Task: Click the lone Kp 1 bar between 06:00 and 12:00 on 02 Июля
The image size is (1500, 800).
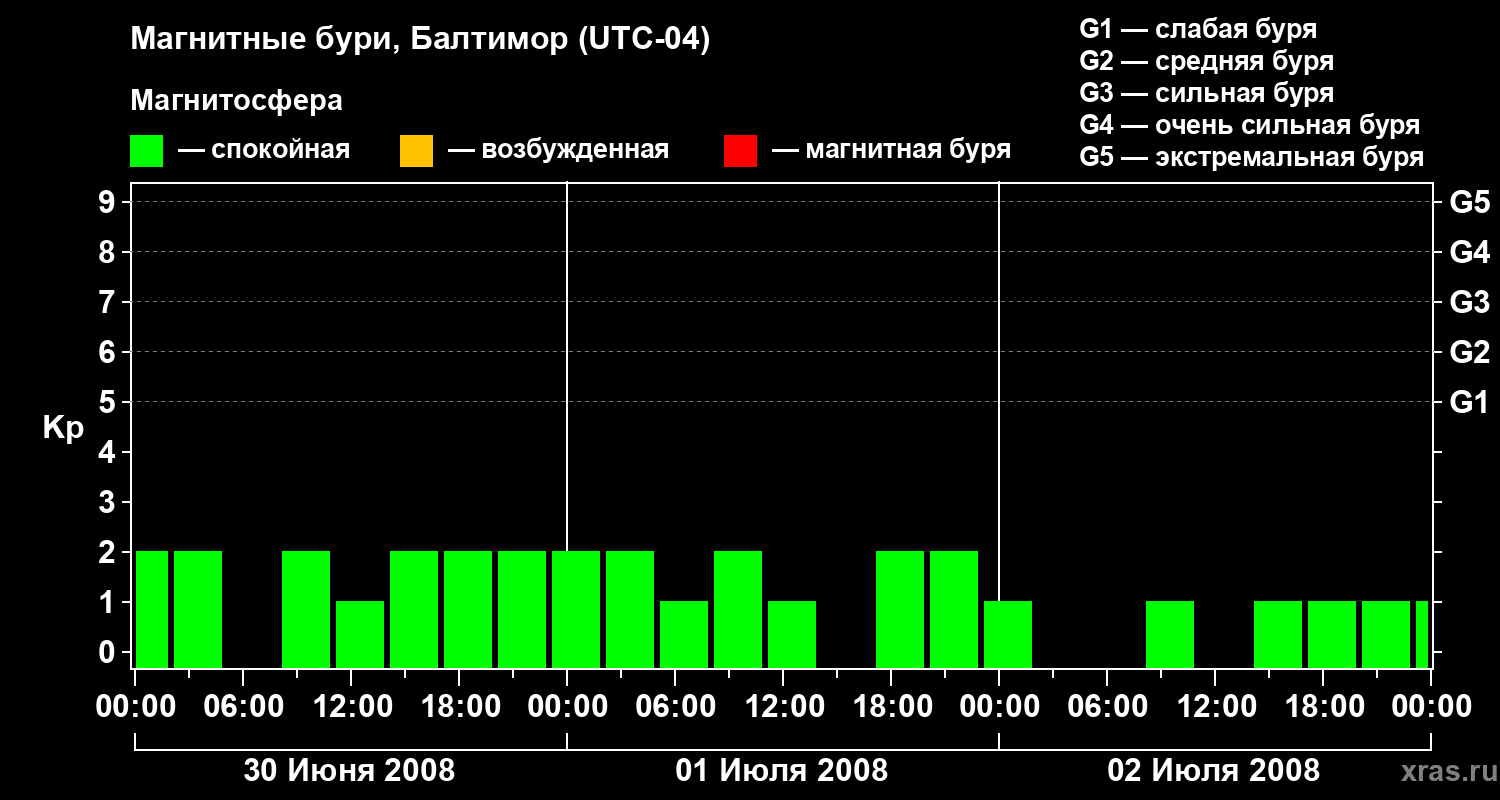Action: (x=1170, y=634)
